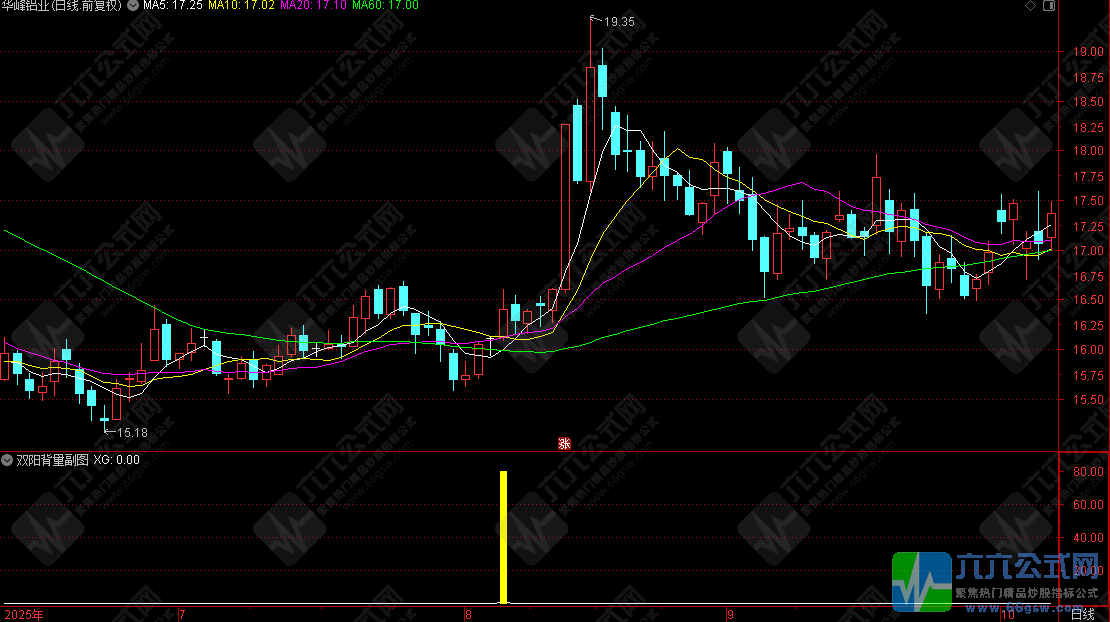Click the 2025年 label on time axis
This screenshot has width=1110, height=622.
(x=23, y=615)
